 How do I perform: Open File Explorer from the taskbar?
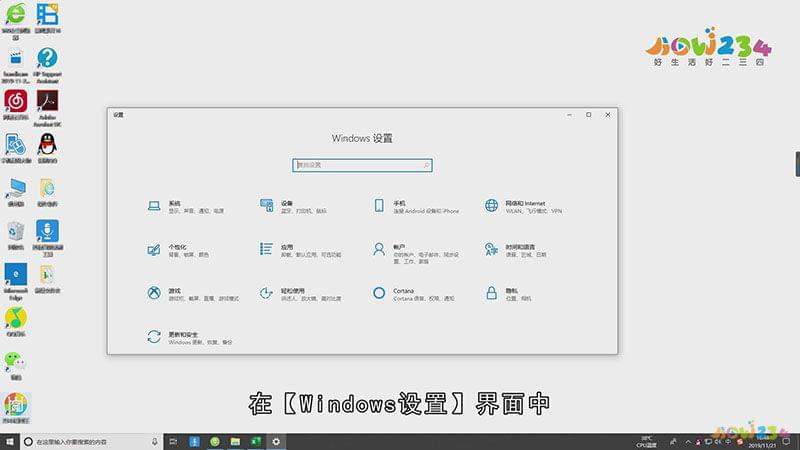[x=235, y=441]
